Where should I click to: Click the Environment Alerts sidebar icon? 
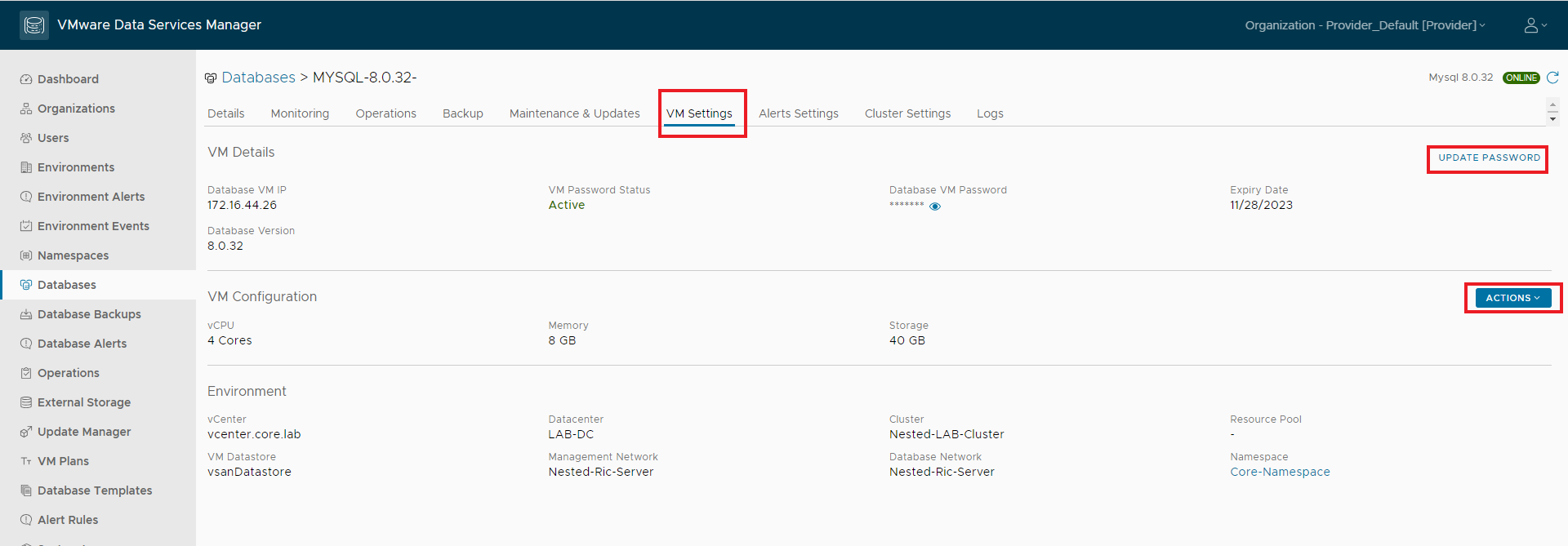click(x=26, y=197)
